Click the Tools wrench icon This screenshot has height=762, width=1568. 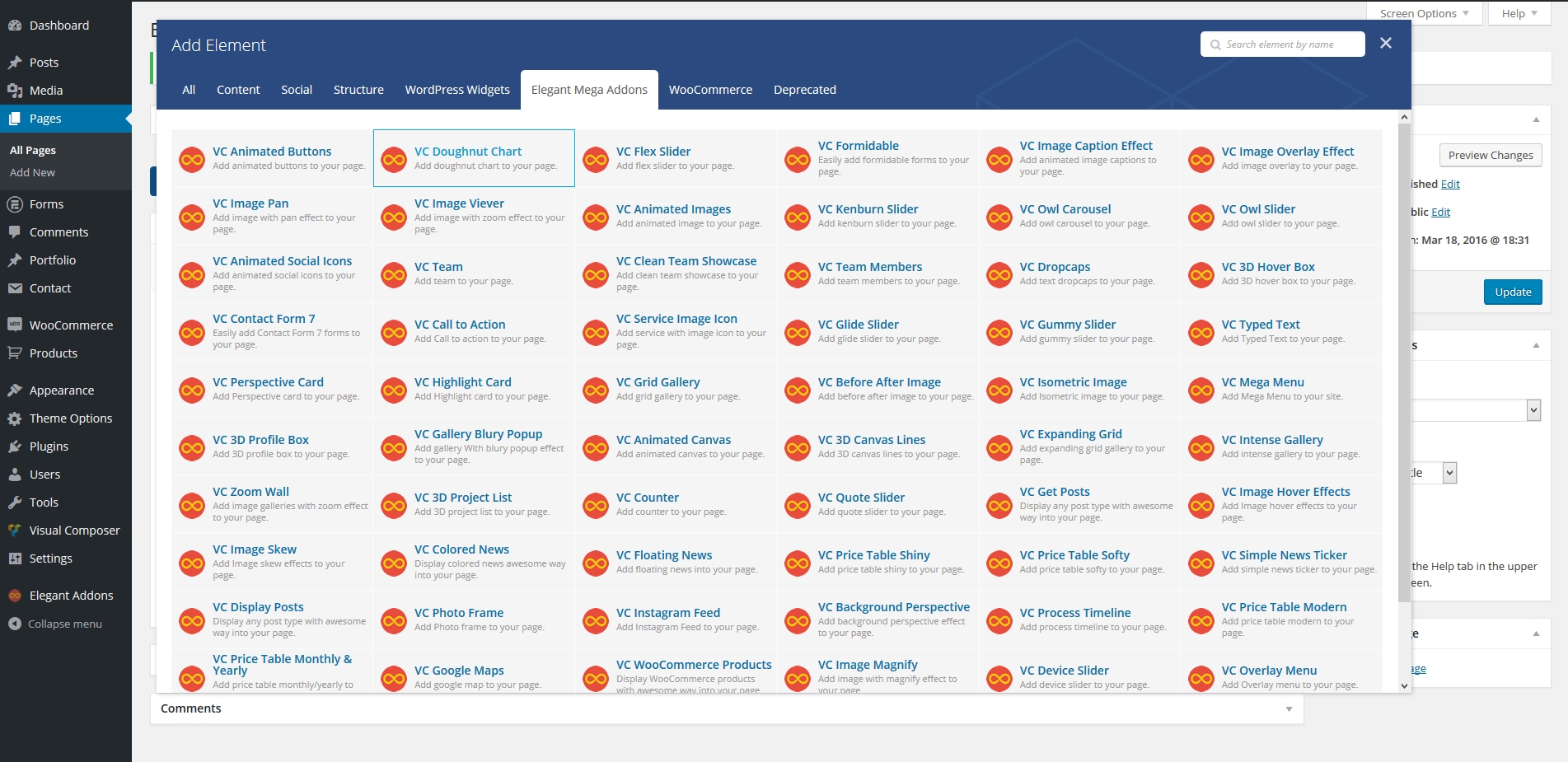click(x=14, y=503)
